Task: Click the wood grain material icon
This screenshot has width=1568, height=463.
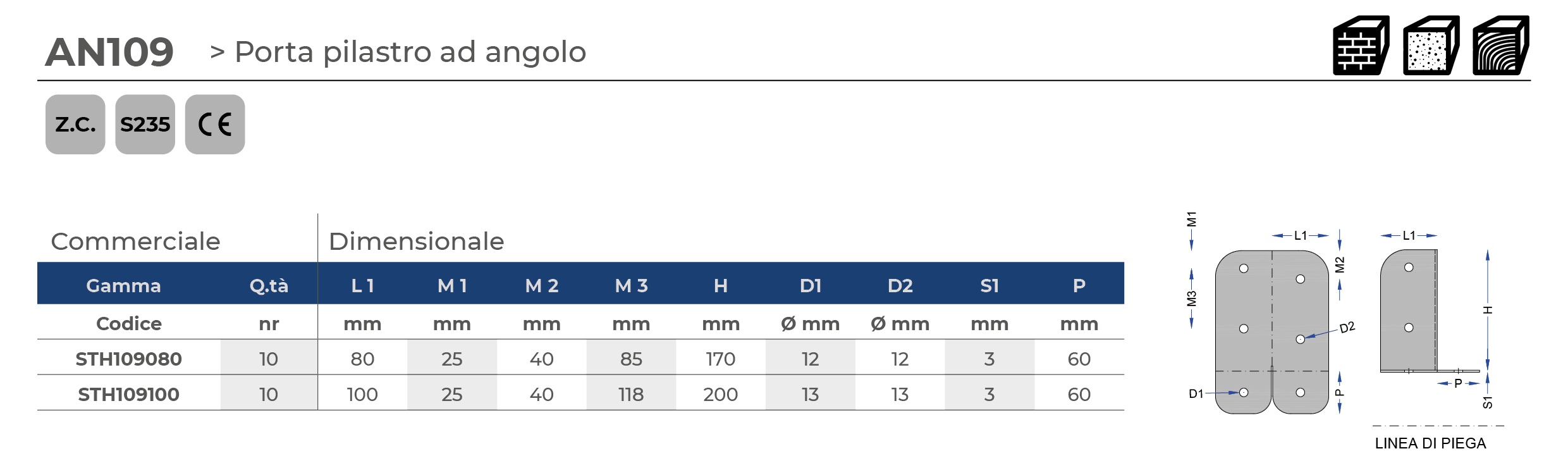Action: (1500, 46)
